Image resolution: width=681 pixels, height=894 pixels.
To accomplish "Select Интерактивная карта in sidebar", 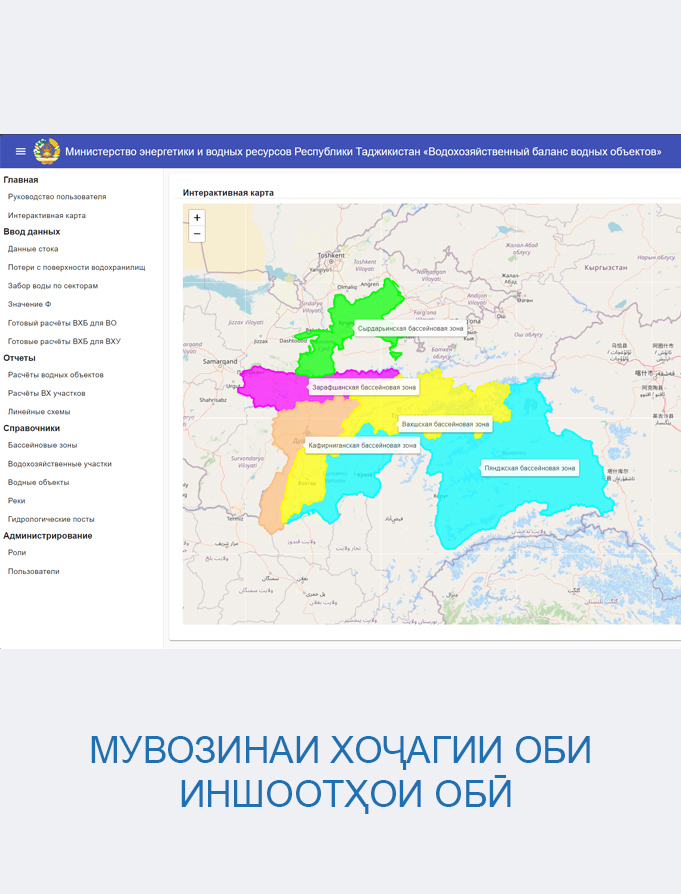I will 47,215.
